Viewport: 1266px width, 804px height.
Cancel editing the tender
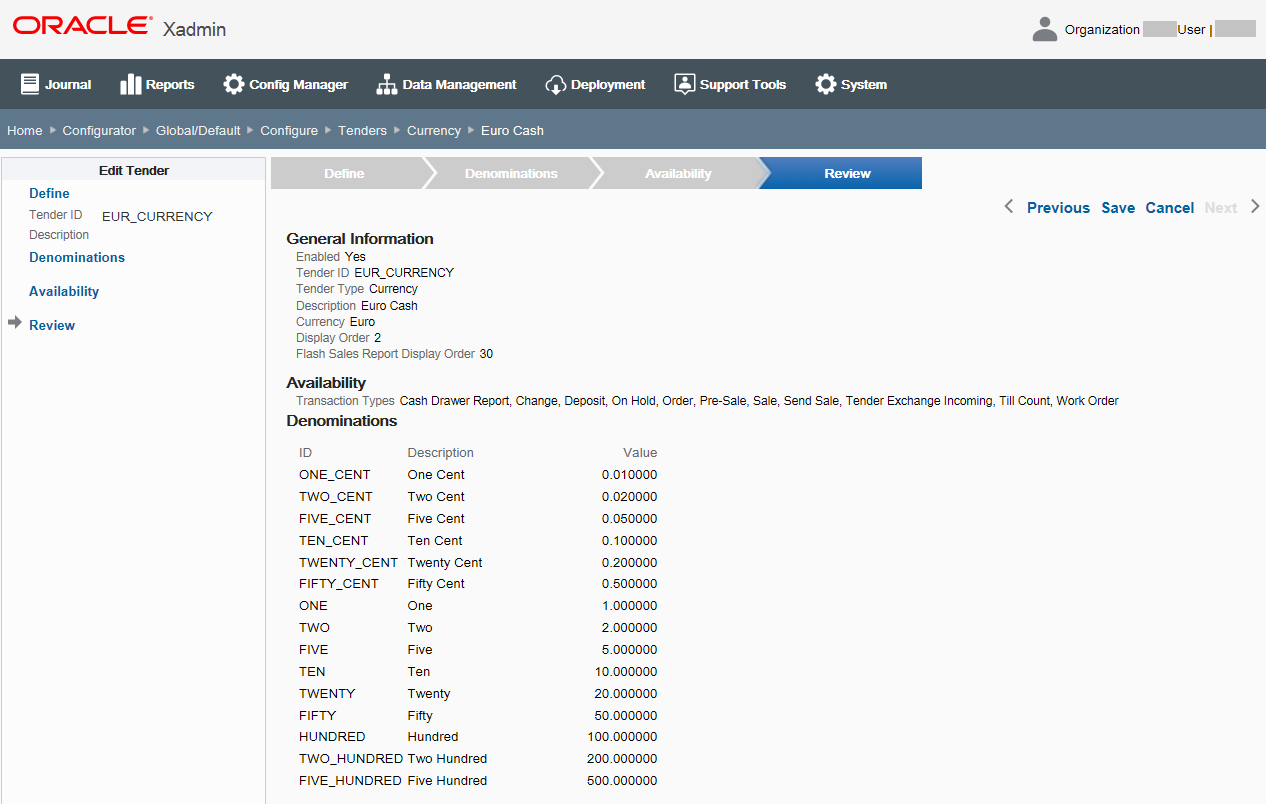coord(1169,207)
